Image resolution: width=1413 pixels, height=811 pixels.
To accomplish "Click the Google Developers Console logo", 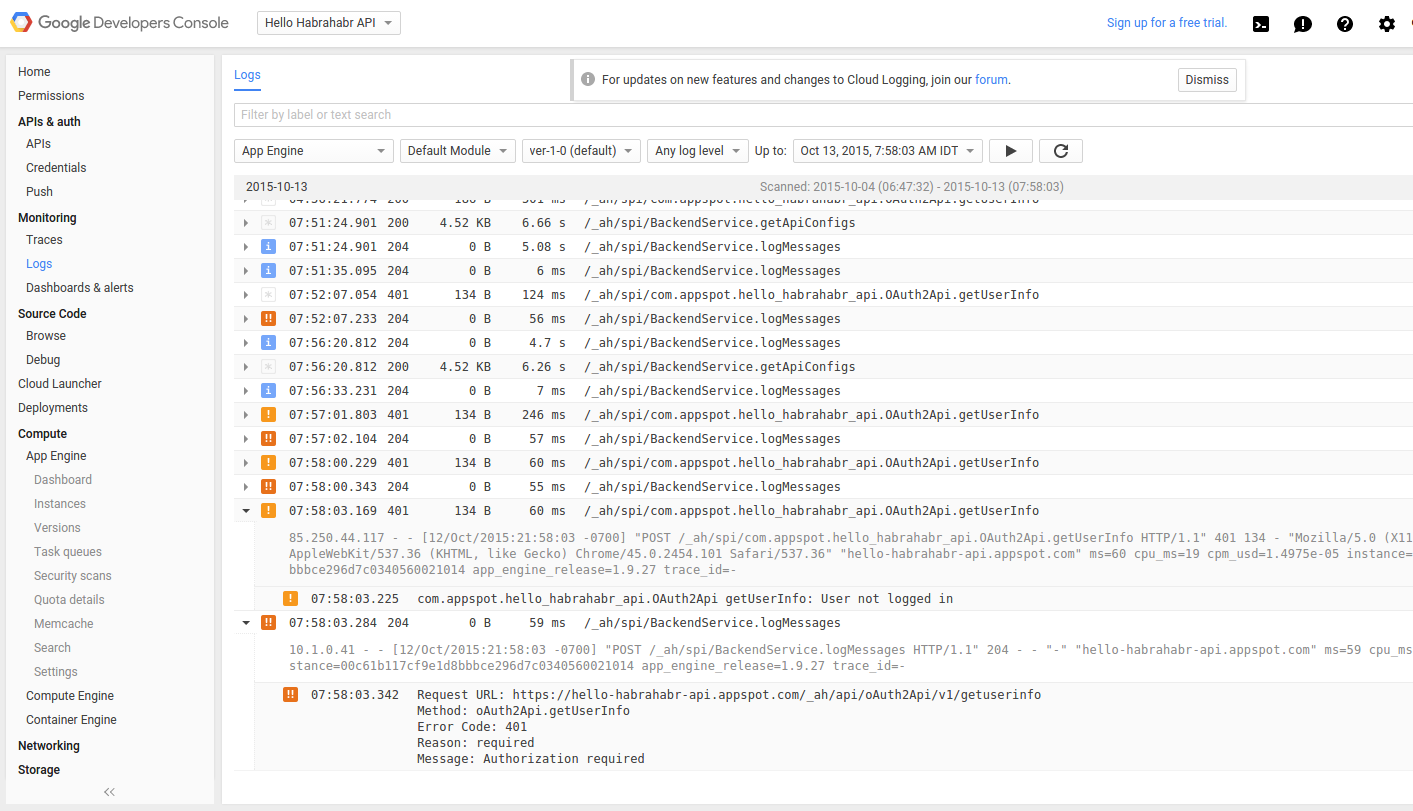I will 119,23.
